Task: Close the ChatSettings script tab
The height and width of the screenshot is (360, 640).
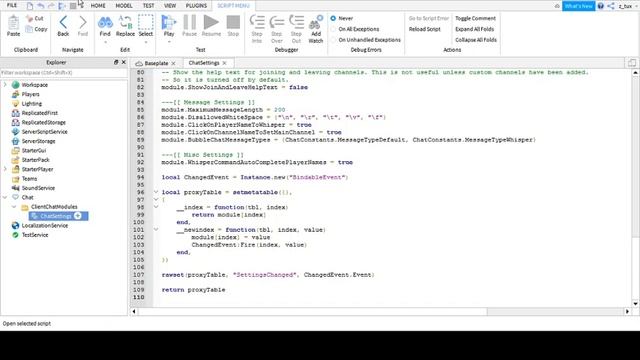Action: (x=224, y=63)
